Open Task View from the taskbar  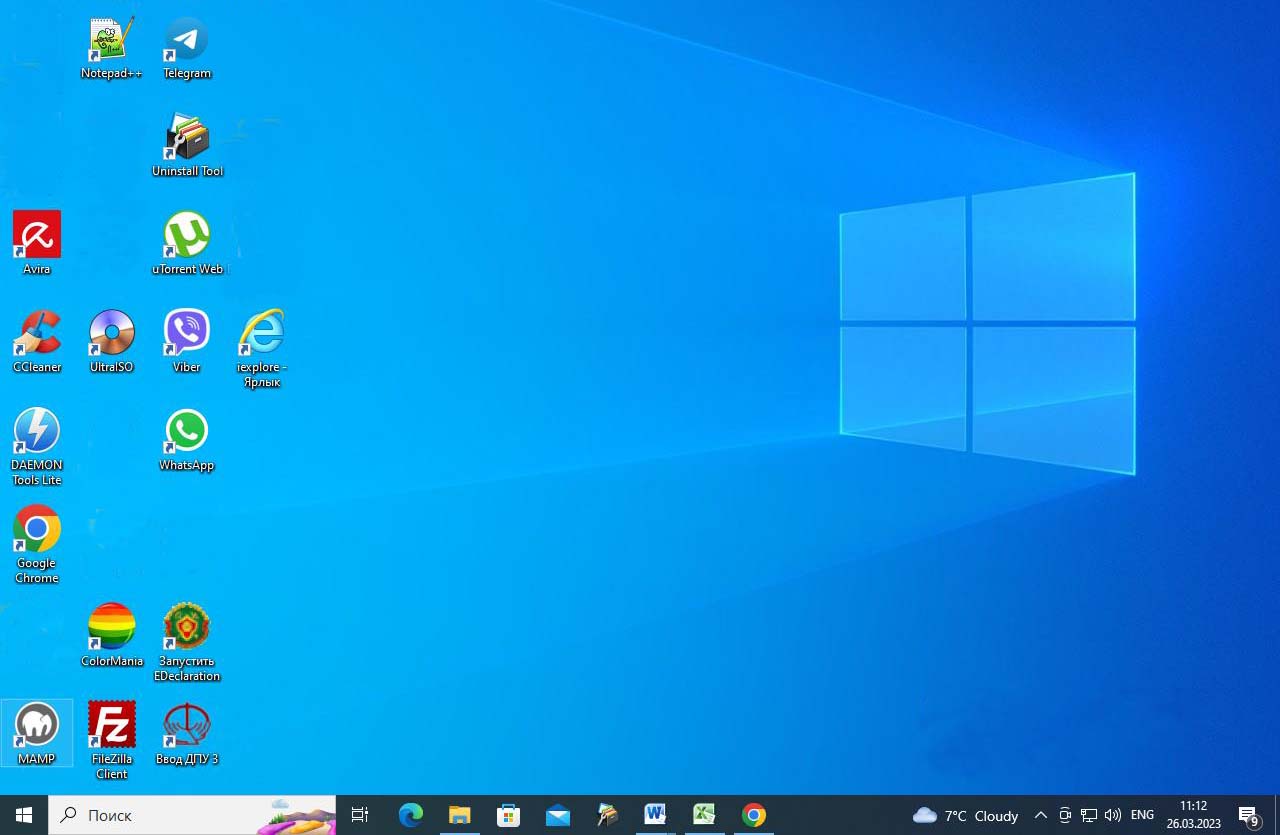(x=360, y=815)
